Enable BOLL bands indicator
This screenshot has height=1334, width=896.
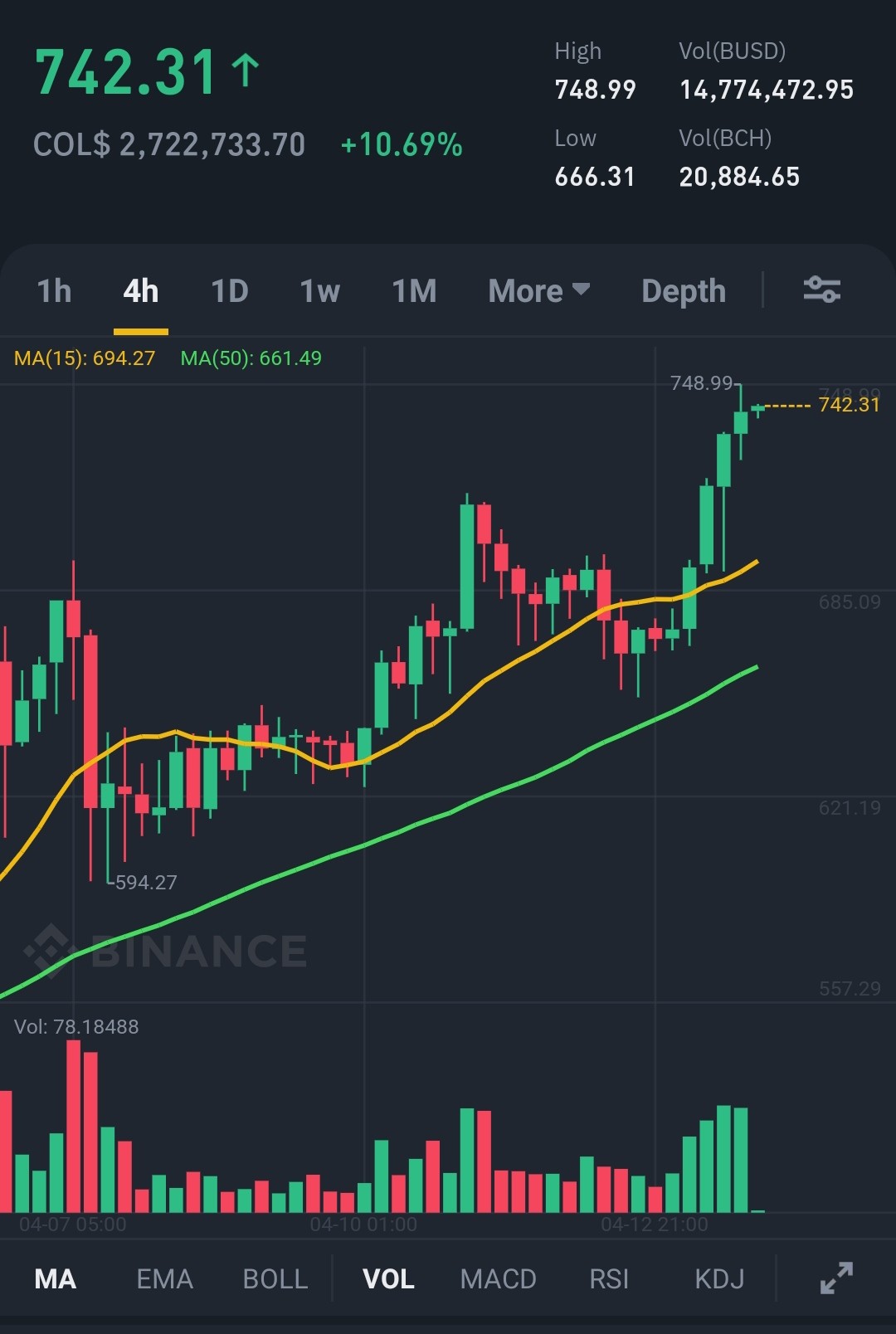tap(275, 1278)
